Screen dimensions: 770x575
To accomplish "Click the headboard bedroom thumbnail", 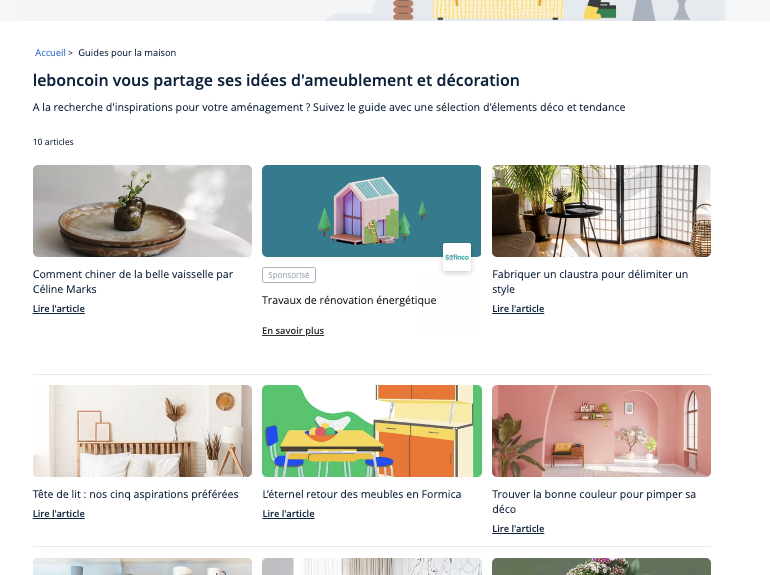I will [x=142, y=431].
